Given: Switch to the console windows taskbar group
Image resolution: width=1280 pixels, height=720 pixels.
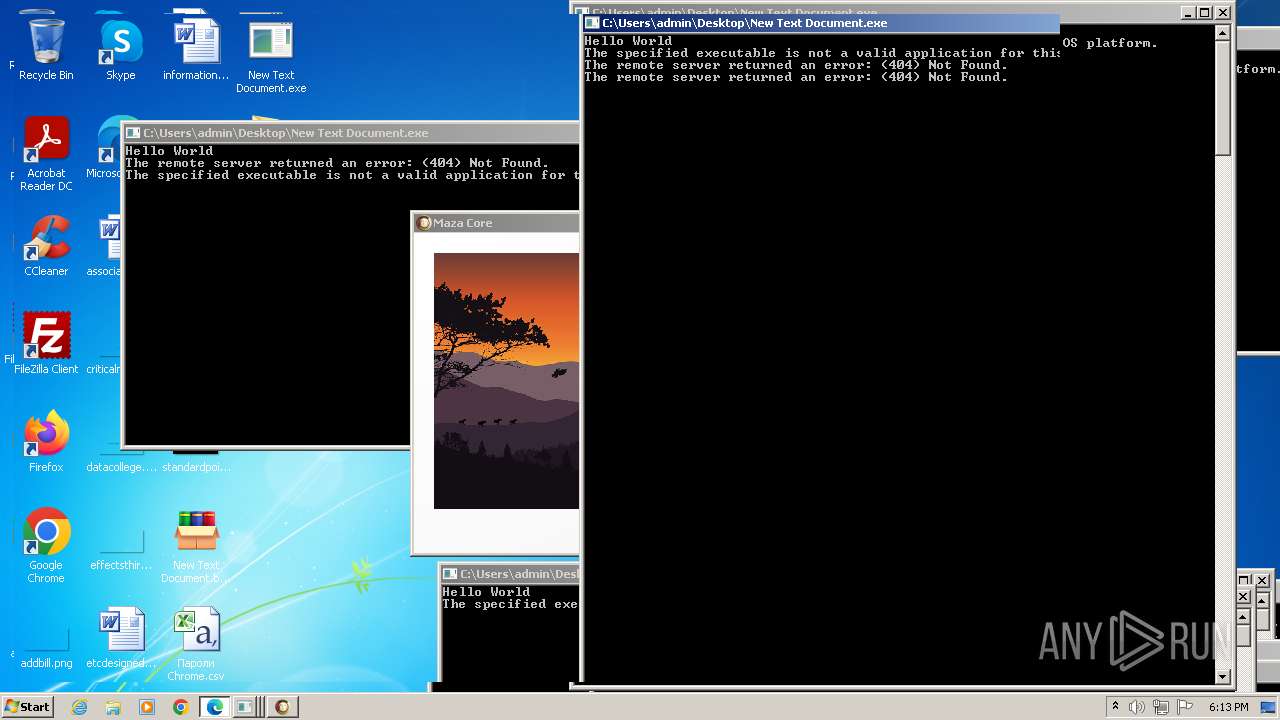Looking at the screenshot, I should point(246,707).
